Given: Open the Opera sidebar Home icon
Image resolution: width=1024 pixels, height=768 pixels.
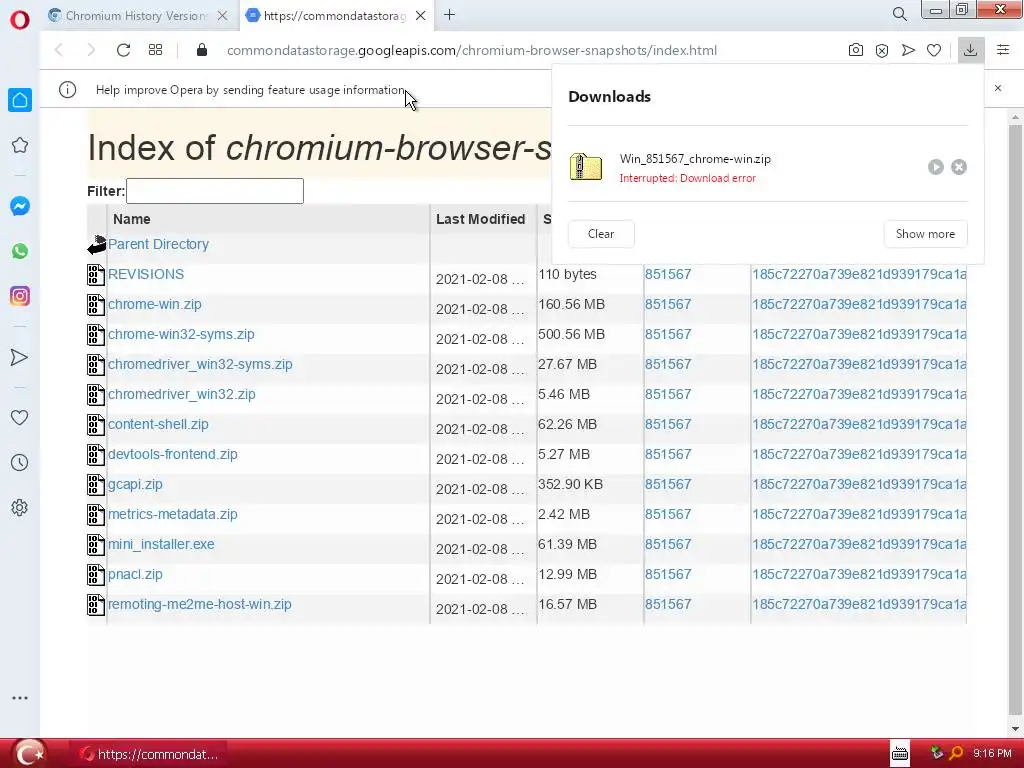Looking at the screenshot, I should click(x=20, y=100).
